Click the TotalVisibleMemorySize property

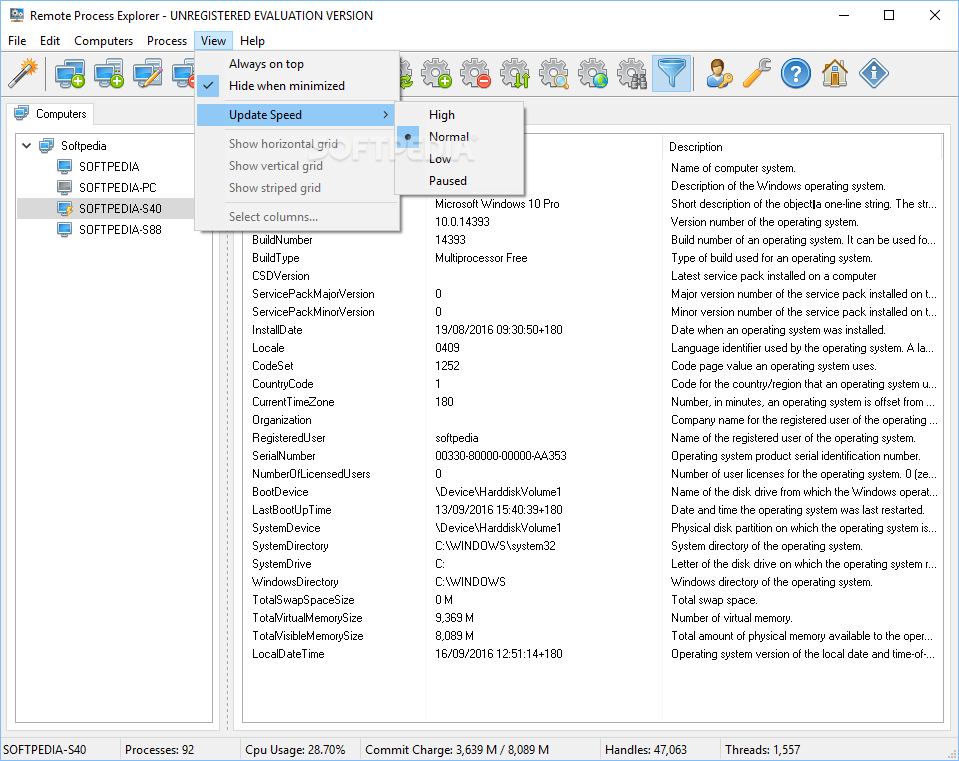(x=308, y=636)
